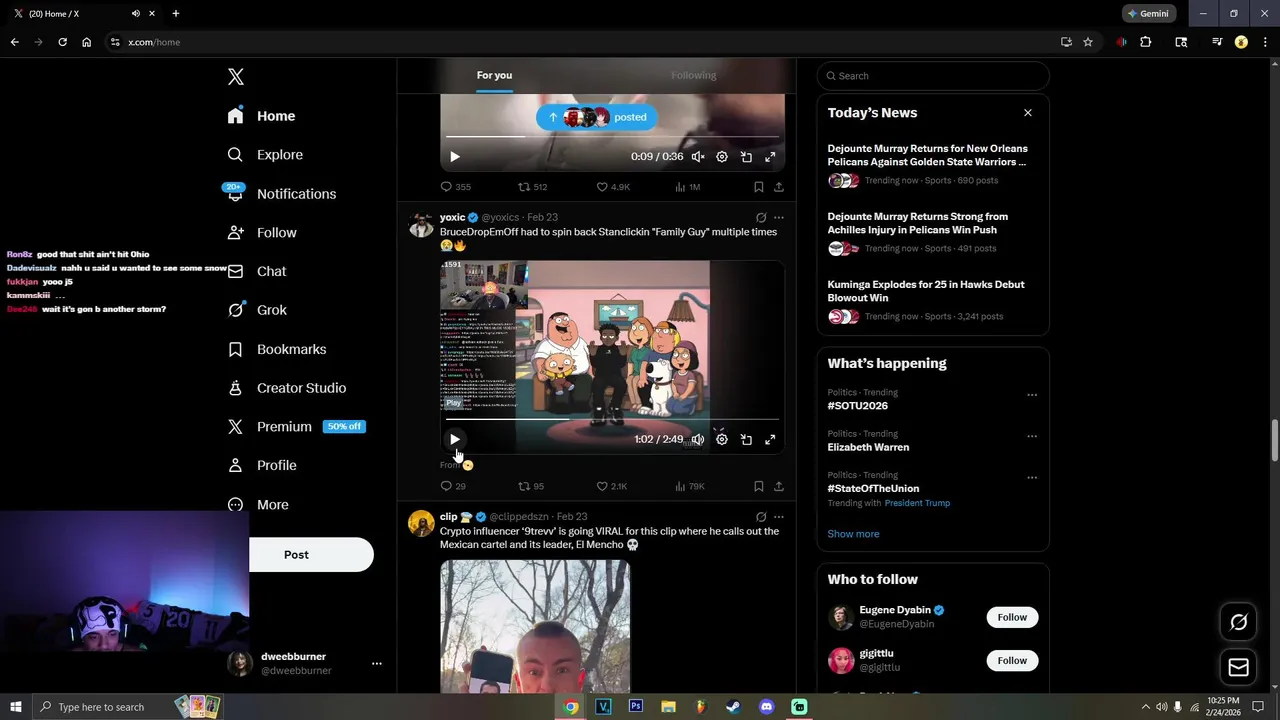Screen dimensions: 1280x720
Task: Open options for Elizabeth Warren trend
Action: click(x=1032, y=437)
